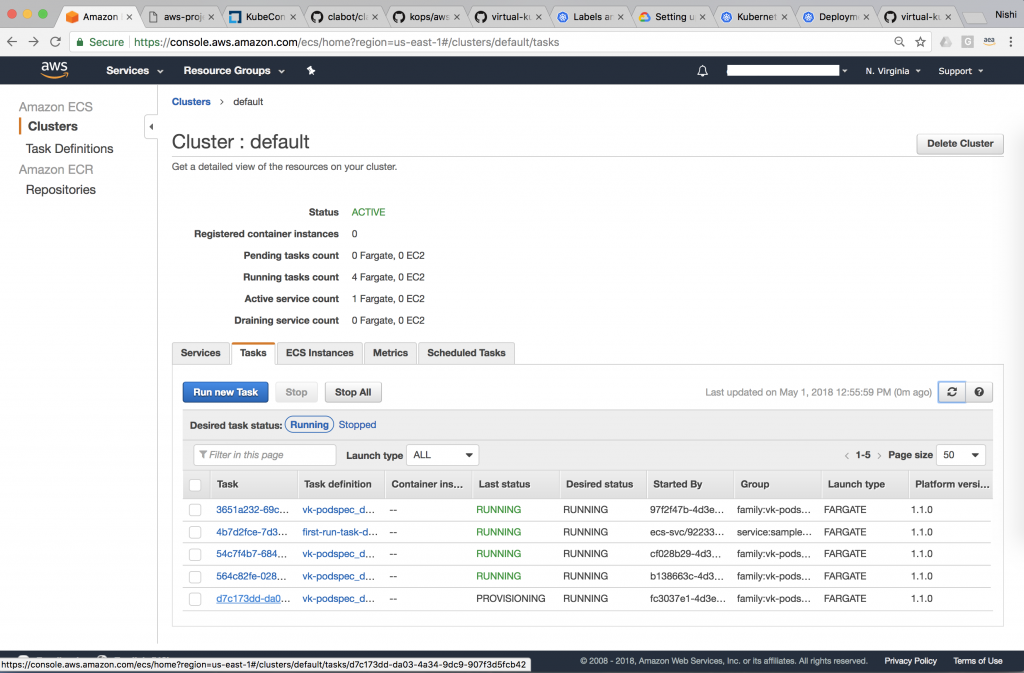1024x673 pixels.
Task: Open the Chrome menu three-dots icon
Action: click(x=1010, y=42)
